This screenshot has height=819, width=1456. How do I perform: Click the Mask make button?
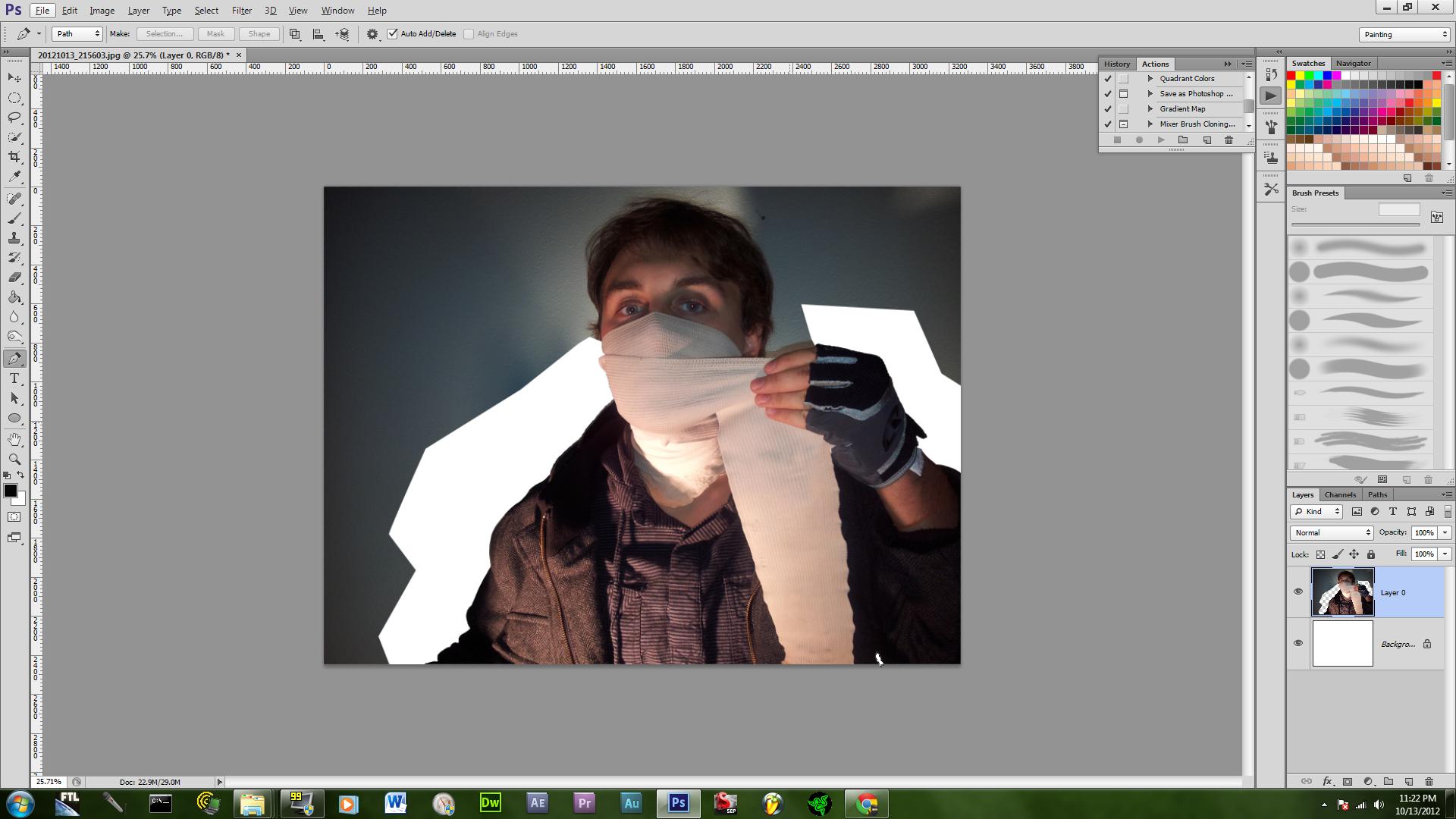click(215, 34)
